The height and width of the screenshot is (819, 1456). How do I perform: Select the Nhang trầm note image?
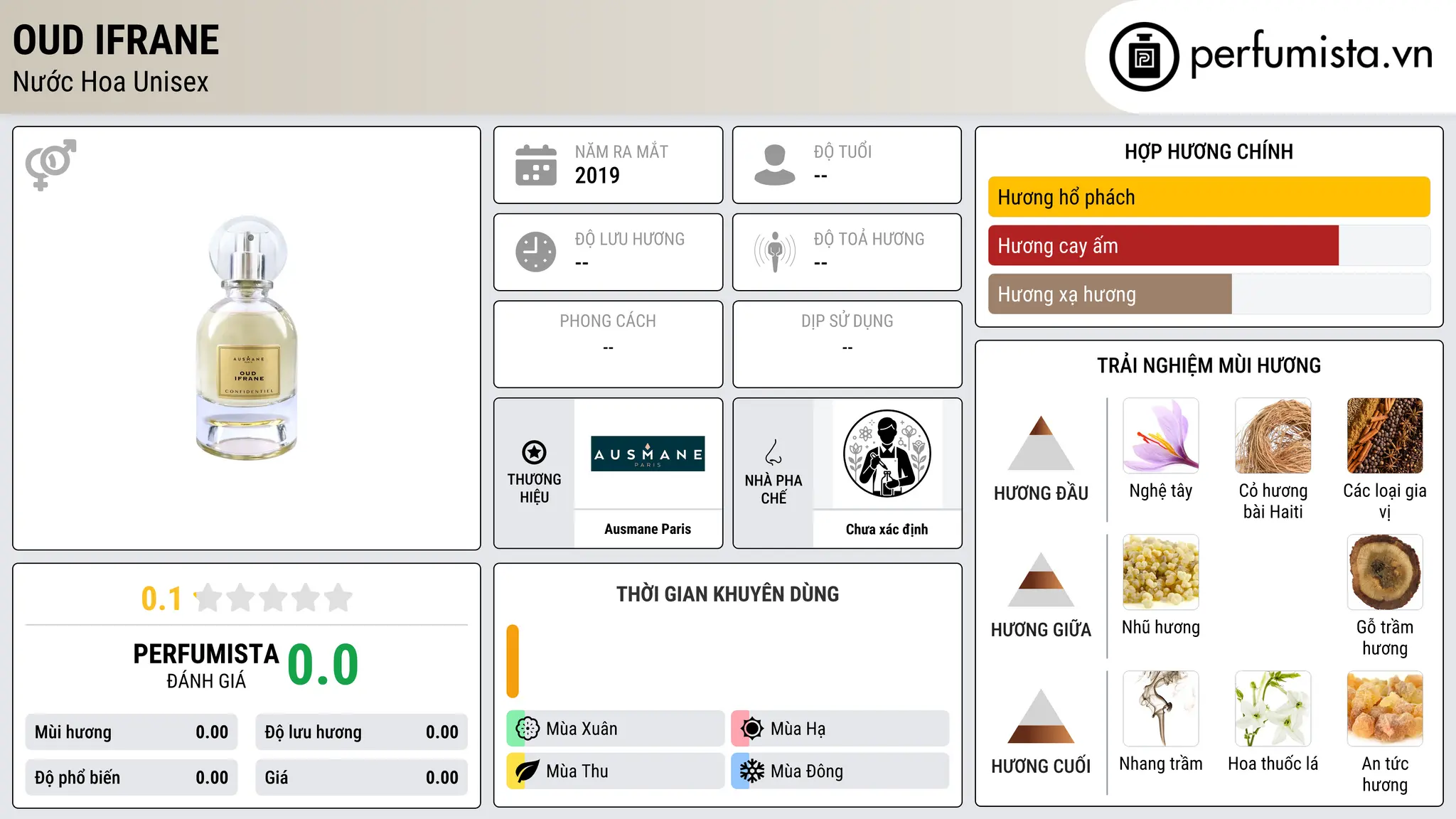(x=1161, y=709)
